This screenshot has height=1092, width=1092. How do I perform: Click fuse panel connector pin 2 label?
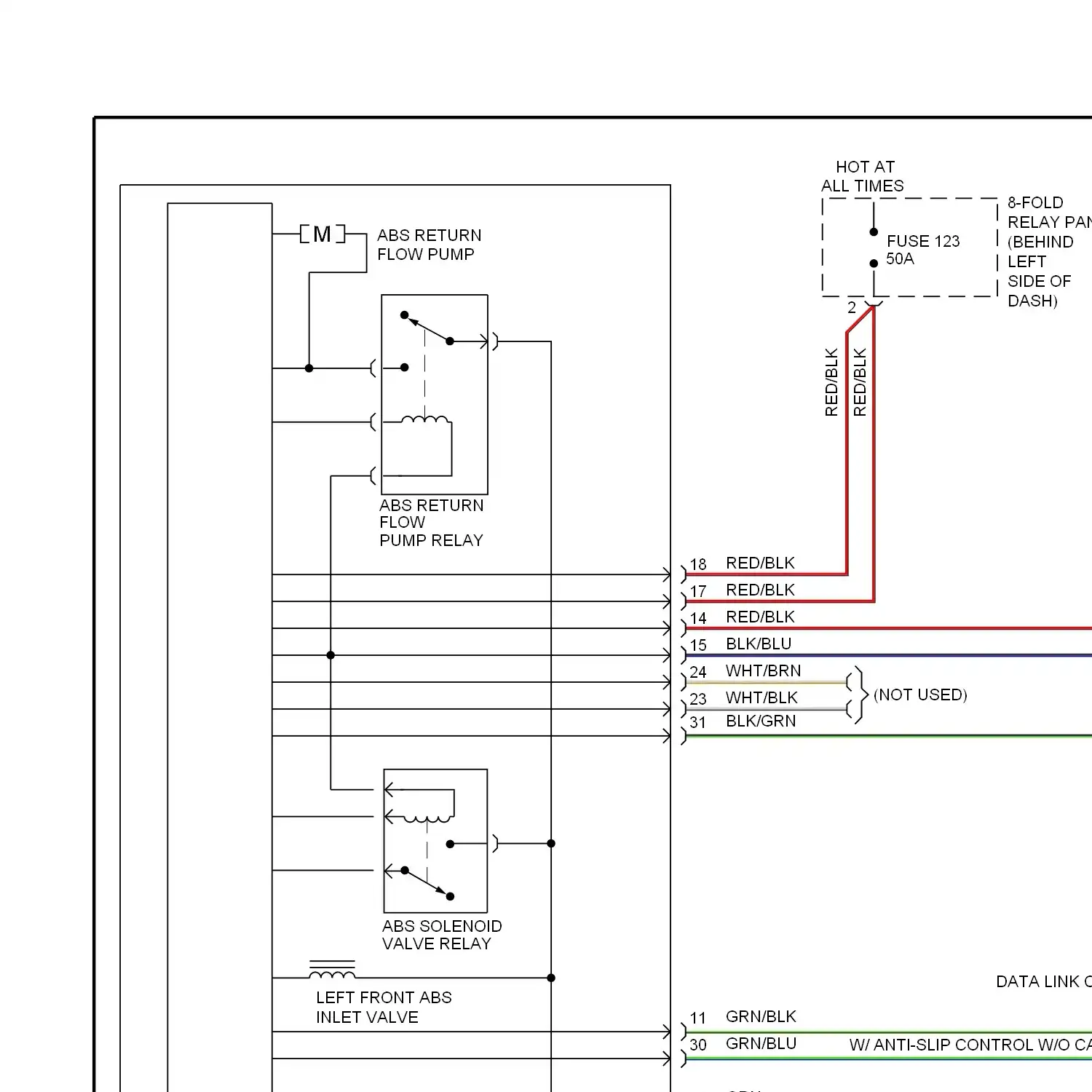[x=852, y=308]
